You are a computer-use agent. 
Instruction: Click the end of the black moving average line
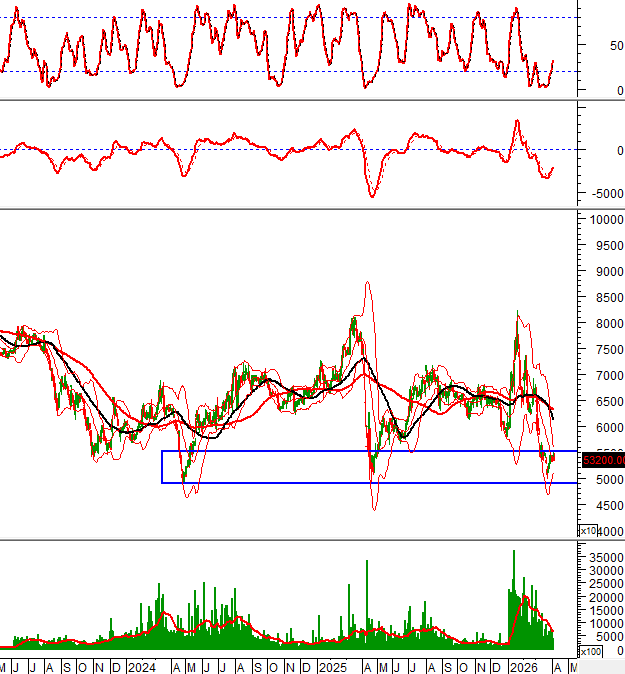click(554, 417)
